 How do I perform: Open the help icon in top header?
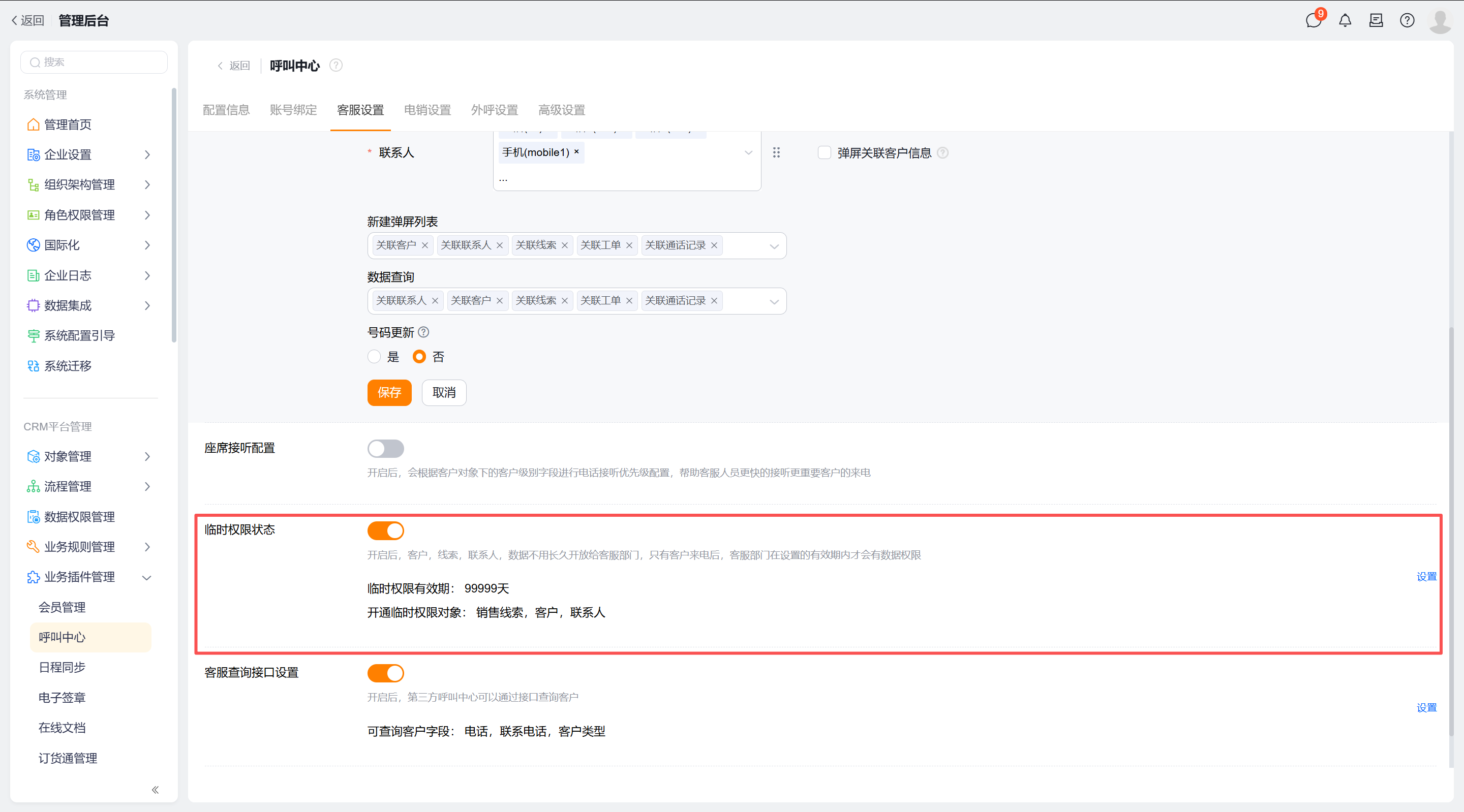[x=1407, y=20]
